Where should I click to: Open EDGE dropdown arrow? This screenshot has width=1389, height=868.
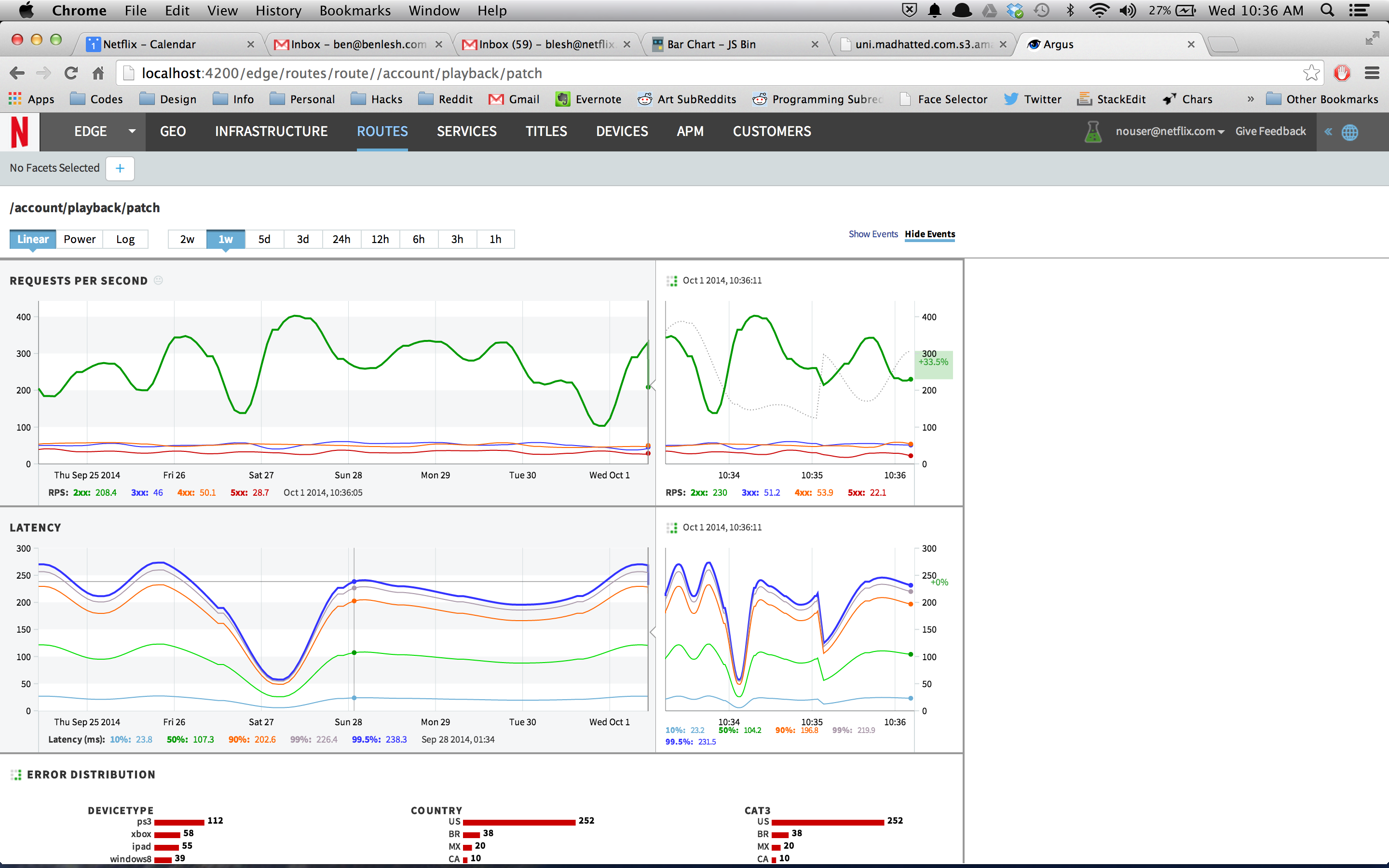132,132
